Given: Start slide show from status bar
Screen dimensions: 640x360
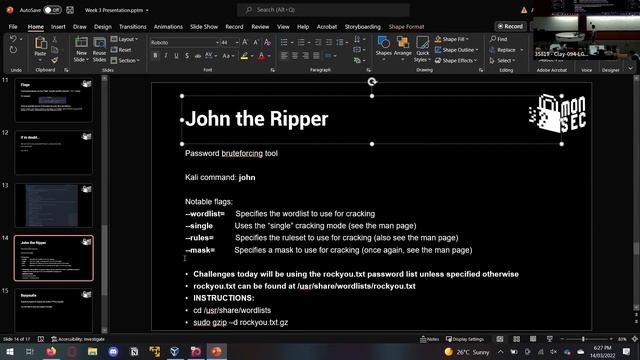Looking at the screenshot, I should (x=550, y=339).
